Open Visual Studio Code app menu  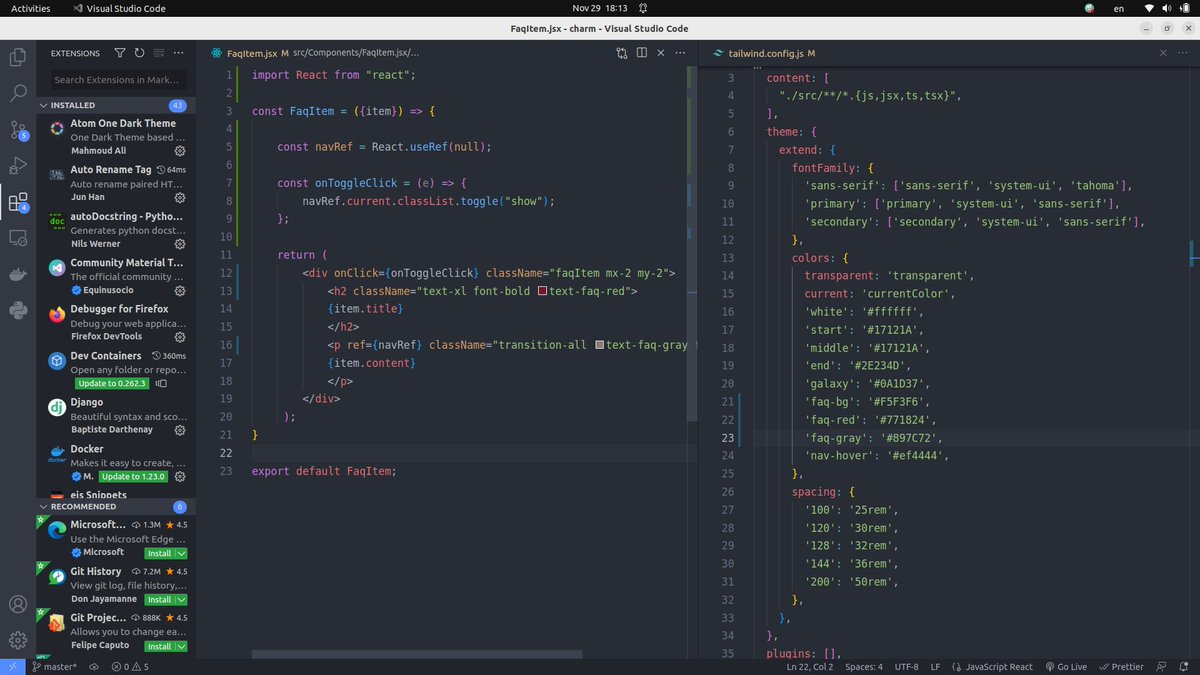pyautogui.click(x=120, y=8)
